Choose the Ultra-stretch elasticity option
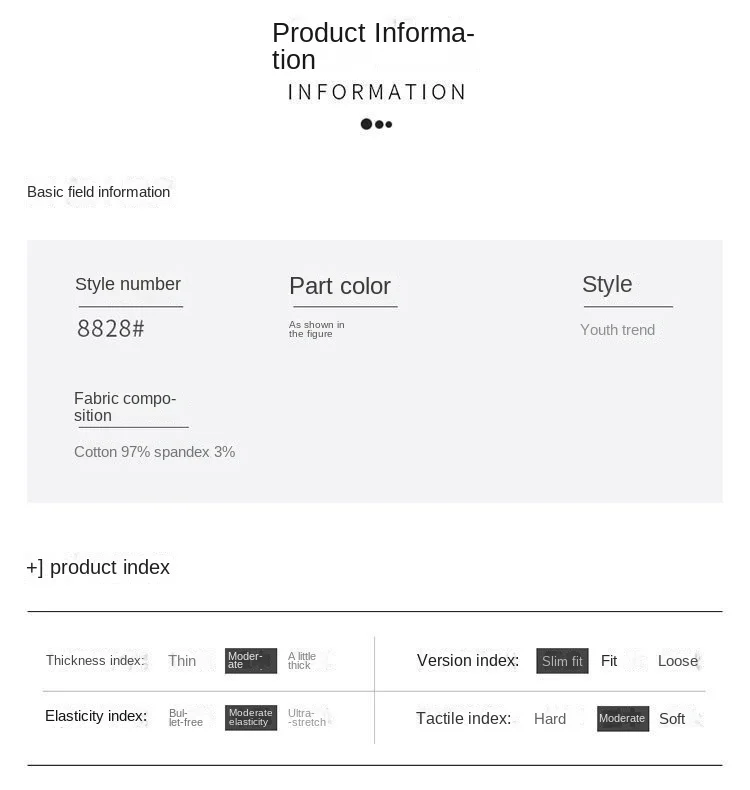Viewport: 750px width, 790px height. click(307, 717)
